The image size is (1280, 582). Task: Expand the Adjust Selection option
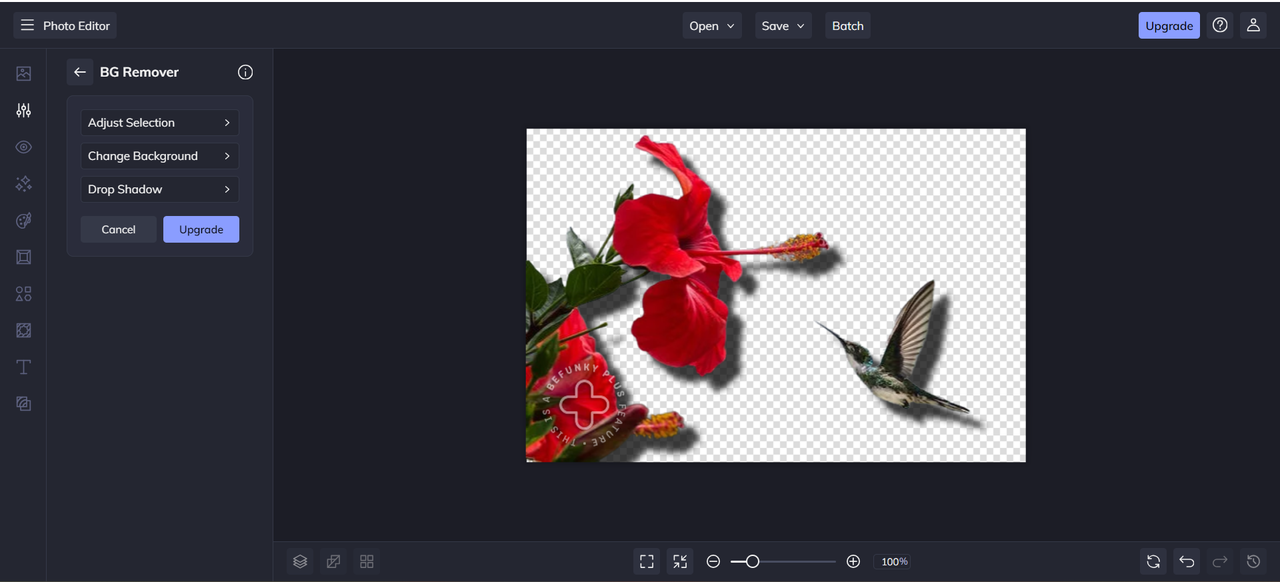[x=160, y=123]
